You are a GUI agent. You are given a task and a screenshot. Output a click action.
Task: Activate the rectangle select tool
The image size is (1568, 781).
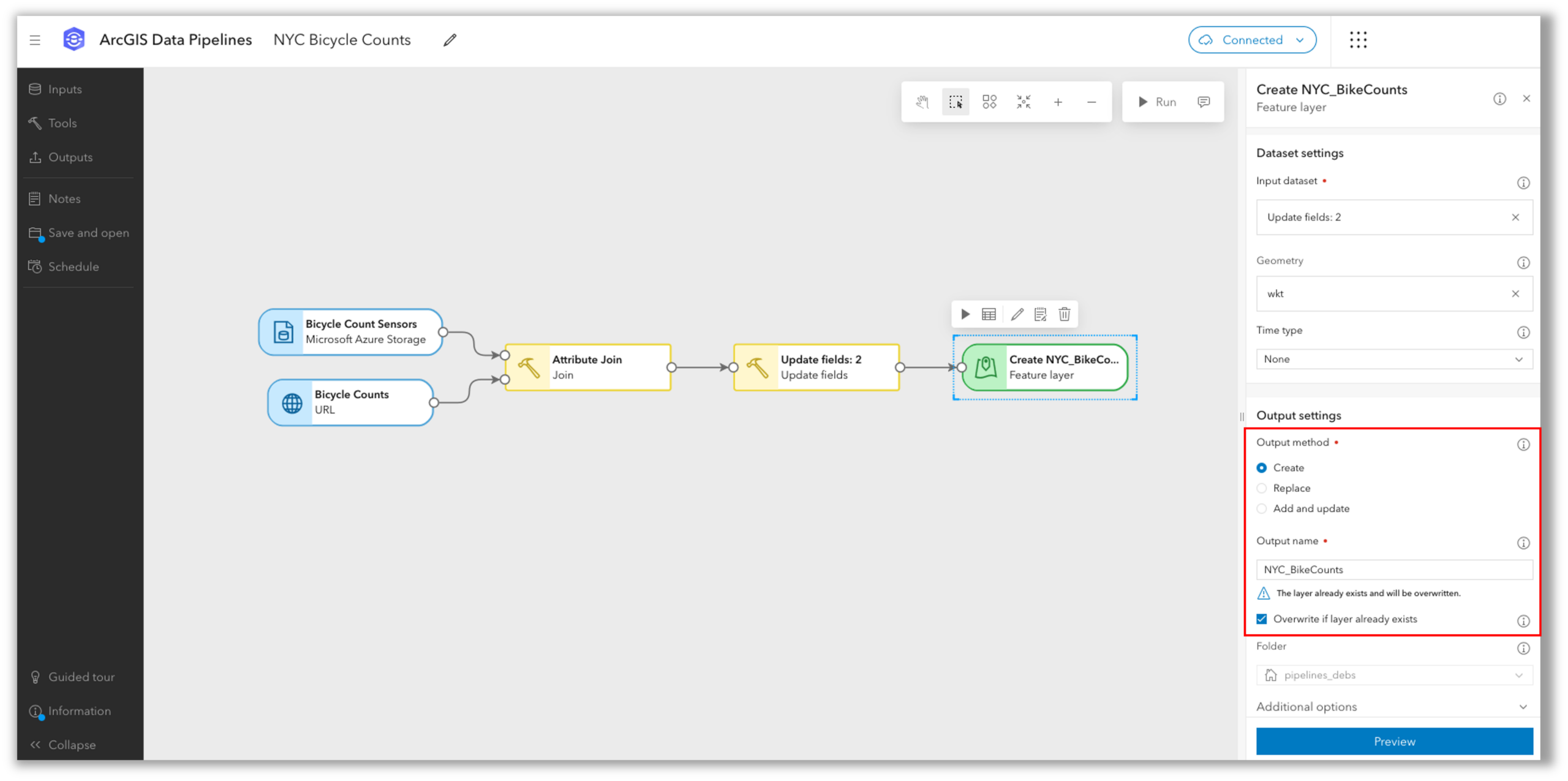[x=956, y=102]
